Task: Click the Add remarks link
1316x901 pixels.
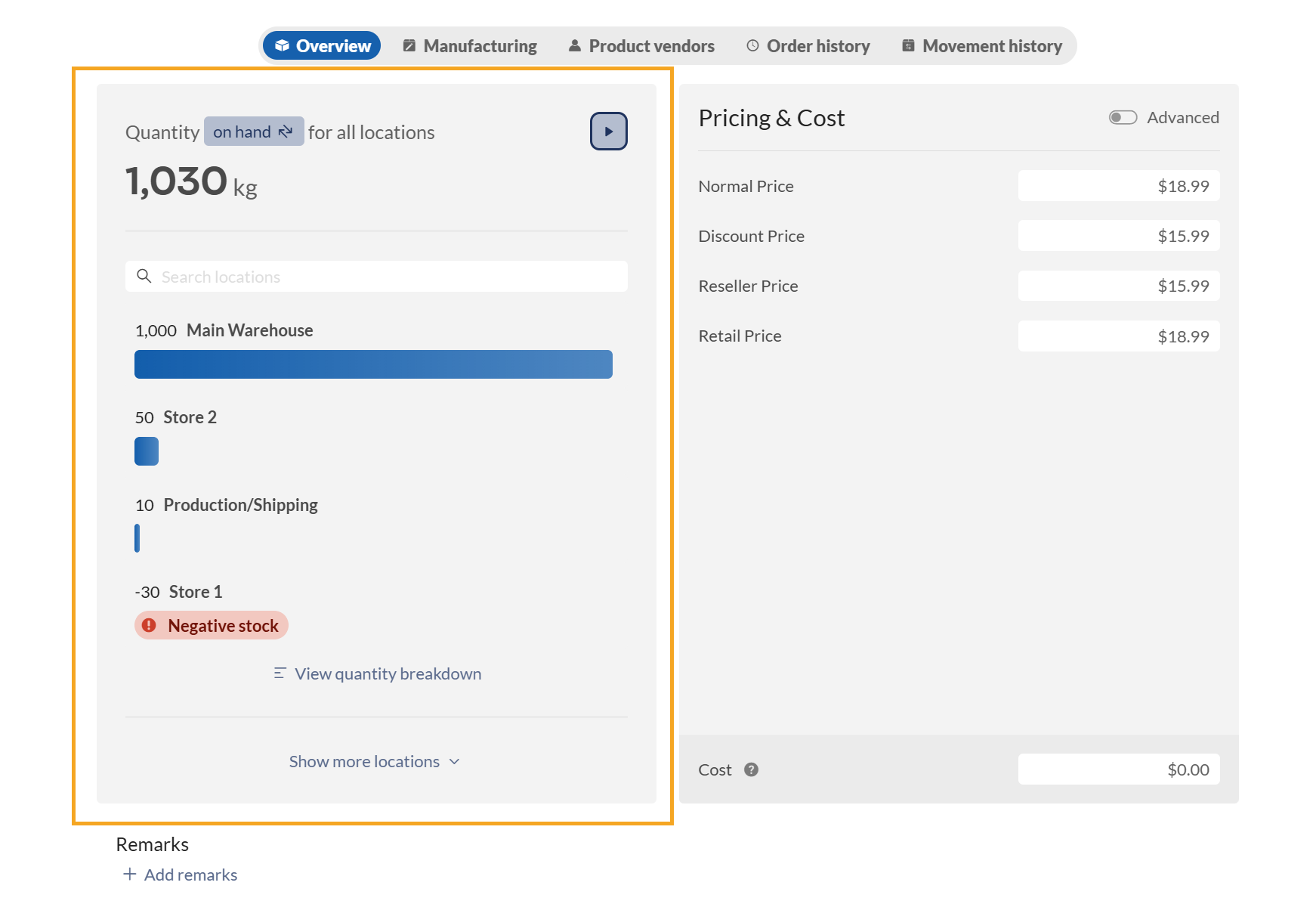Action: click(190, 875)
